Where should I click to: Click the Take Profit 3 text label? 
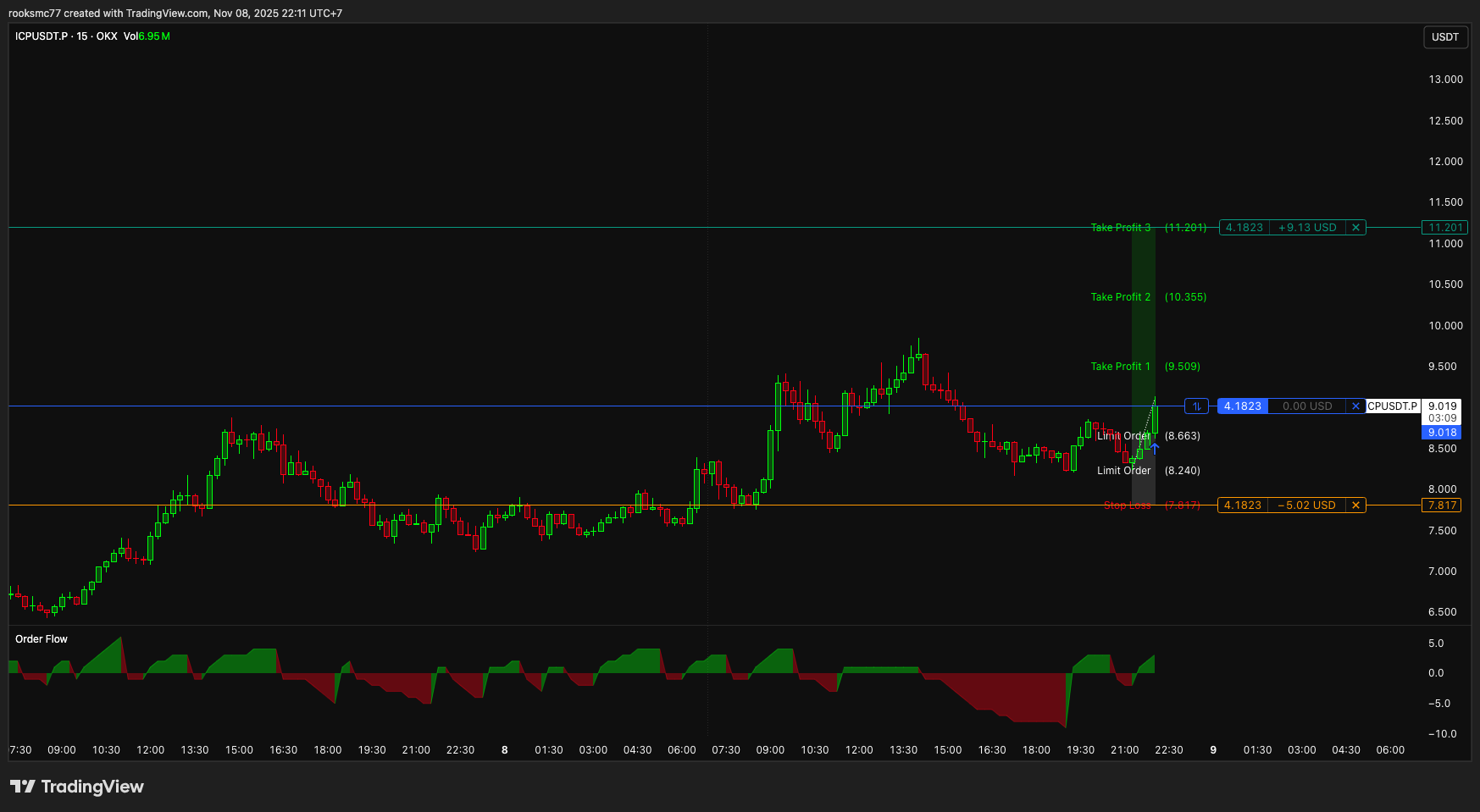pyautogui.click(x=1121, y=228)
